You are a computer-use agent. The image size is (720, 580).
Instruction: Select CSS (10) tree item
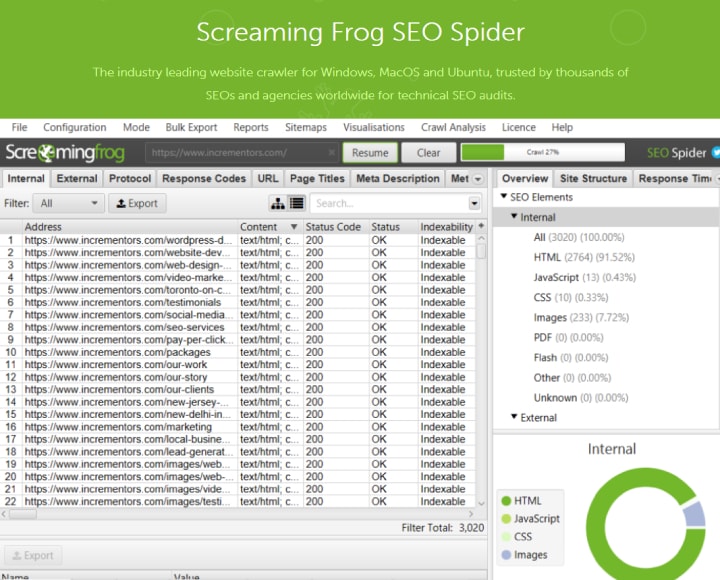(571, 298)
